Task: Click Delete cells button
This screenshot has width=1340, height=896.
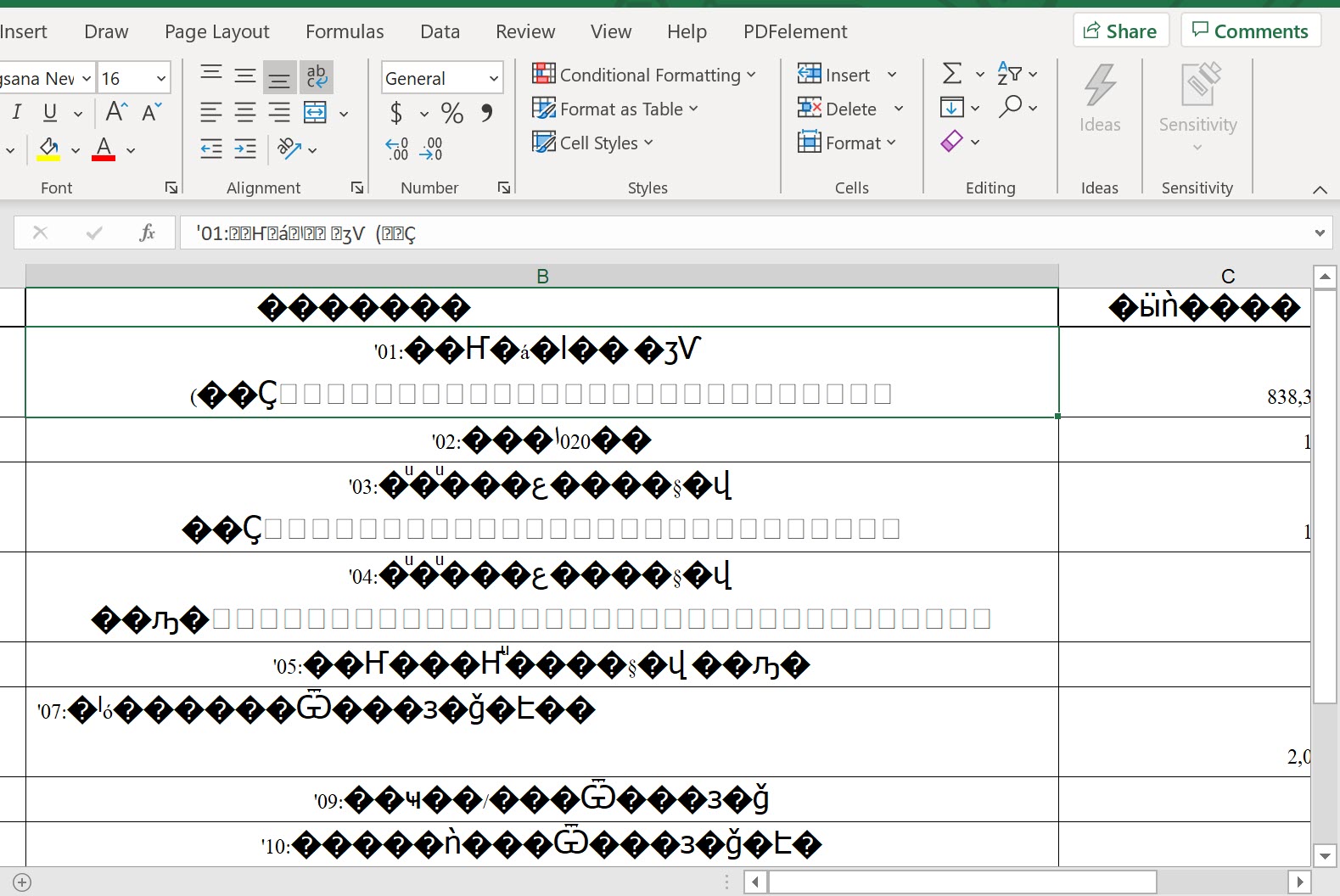Action: tap(837, 109)
